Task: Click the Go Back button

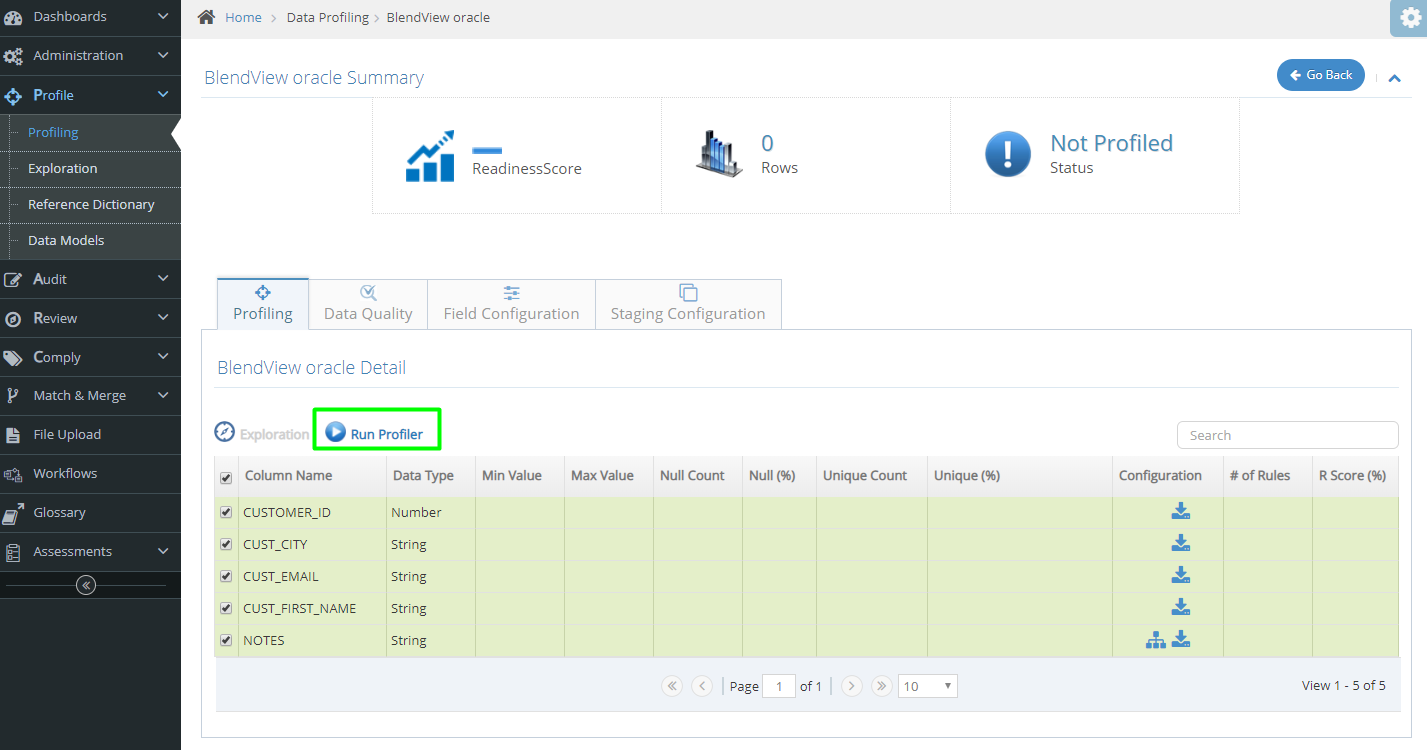Action: [x=1320, y=75]
